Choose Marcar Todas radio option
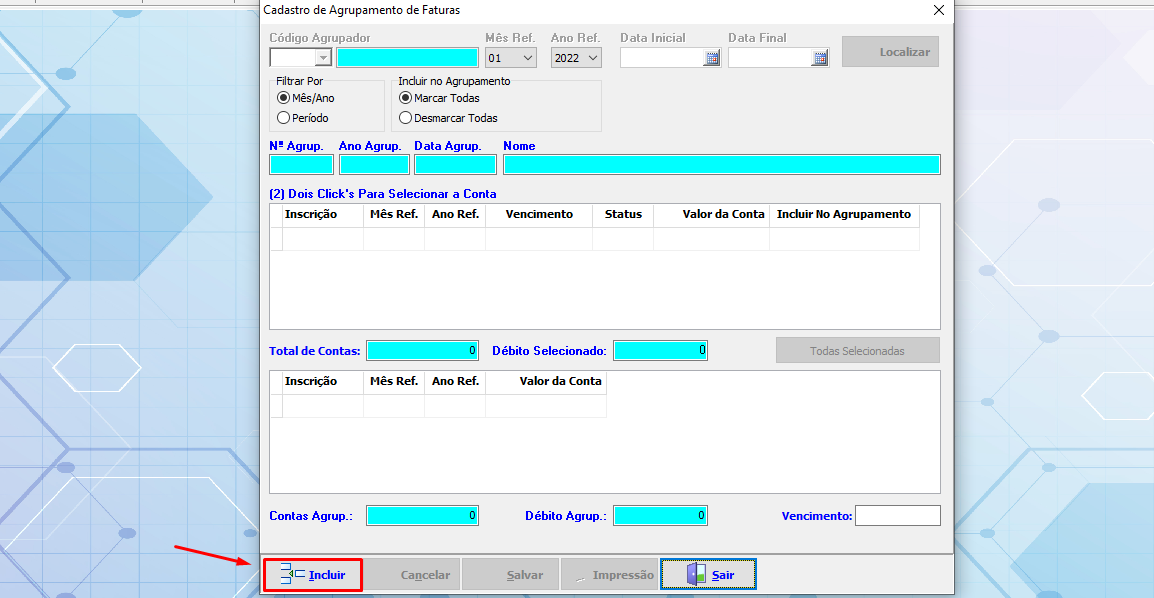Screen dimensions: 1154x598 (405, 98)
